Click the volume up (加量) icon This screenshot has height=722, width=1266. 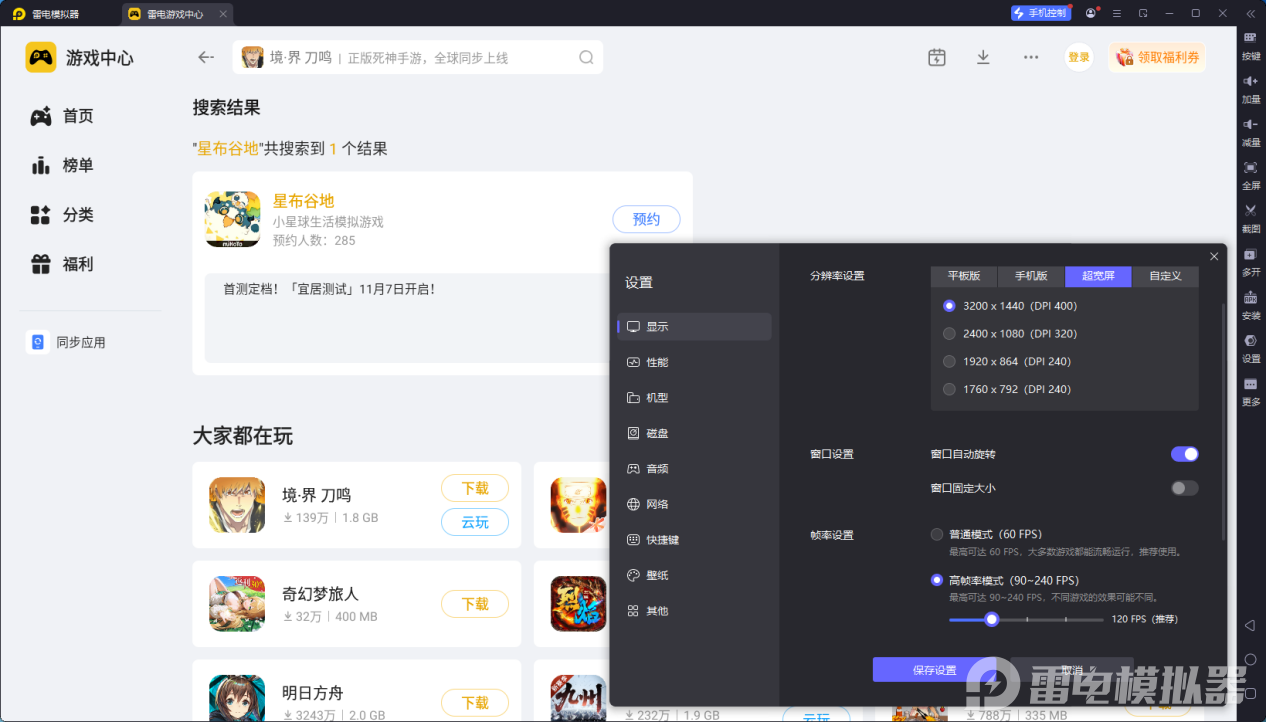click(1250, 81)
